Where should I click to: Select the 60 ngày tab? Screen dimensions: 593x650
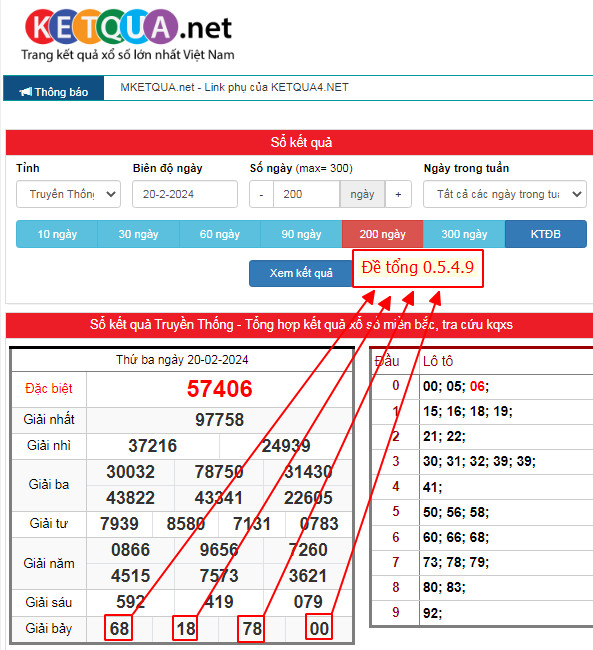(x=220, y=234)
